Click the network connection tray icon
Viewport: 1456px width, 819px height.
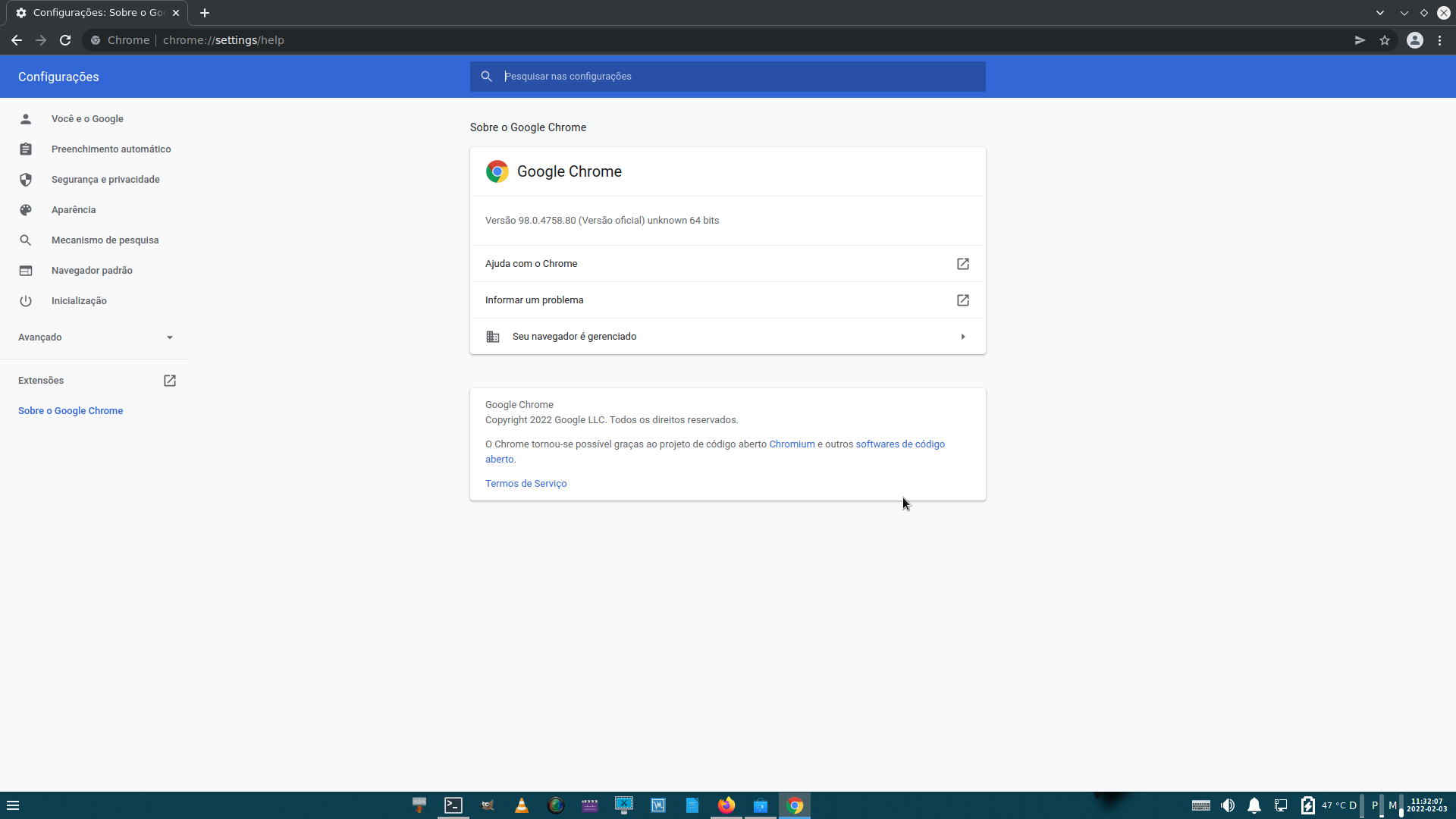(x=1281, y=805)
